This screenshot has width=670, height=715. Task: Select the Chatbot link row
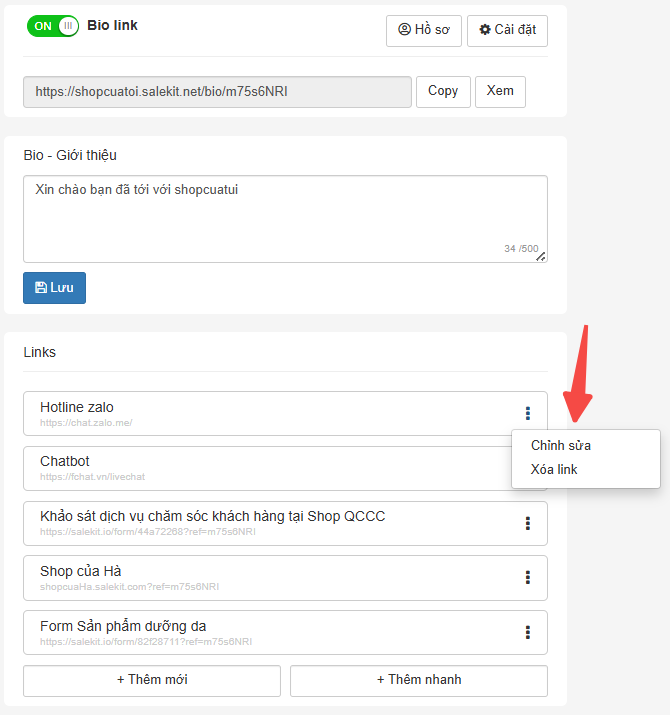[x=267, y=468]
